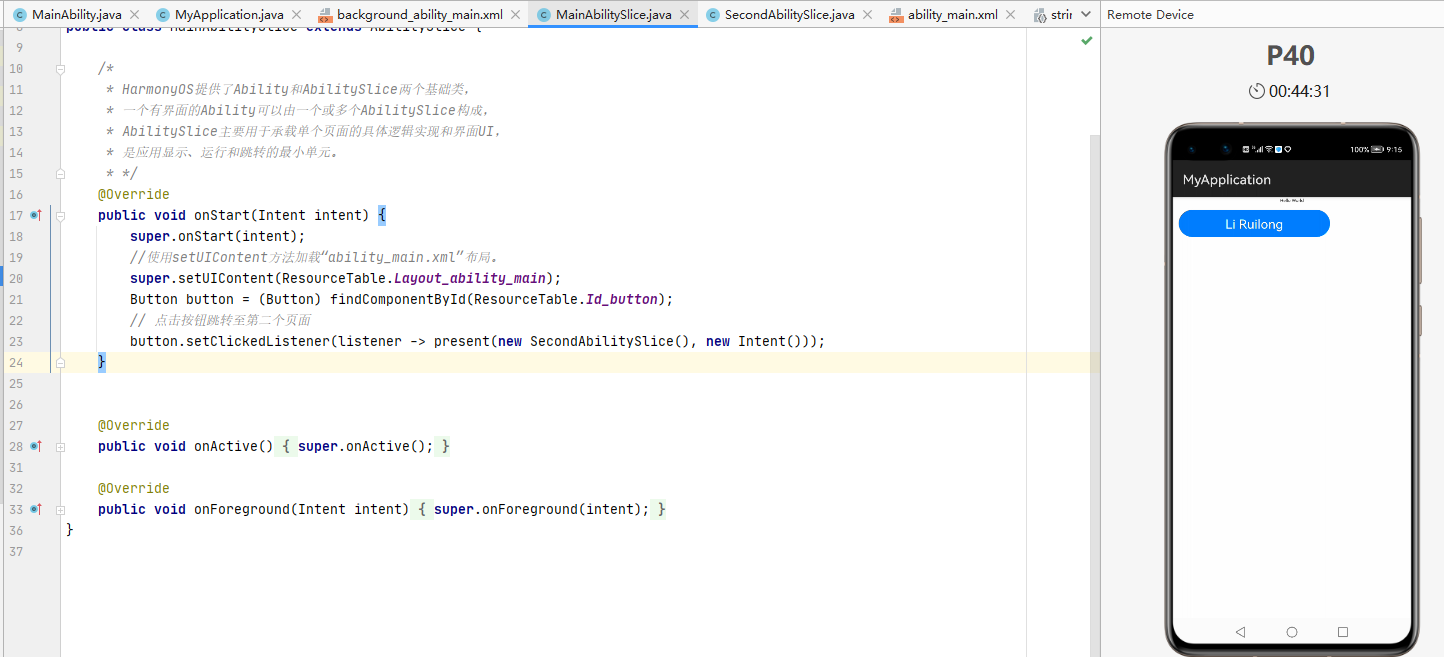The image size is (1444, 657).
Task: Click the class icon on MainAbilitySlice.java tab
Action: 544,15
